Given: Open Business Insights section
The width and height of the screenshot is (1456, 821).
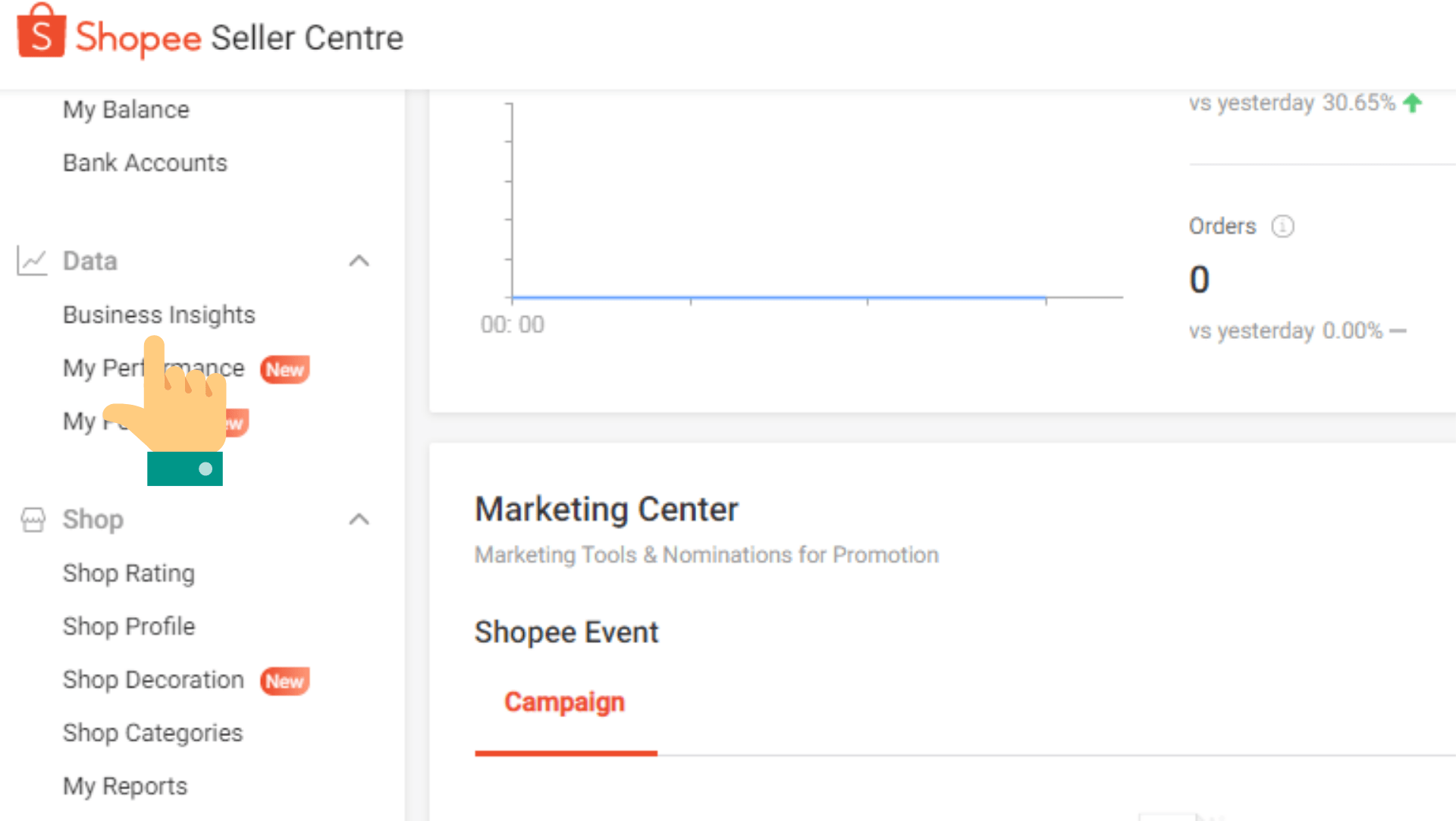Looking at the screenshot, I should (x=158, y=315).
